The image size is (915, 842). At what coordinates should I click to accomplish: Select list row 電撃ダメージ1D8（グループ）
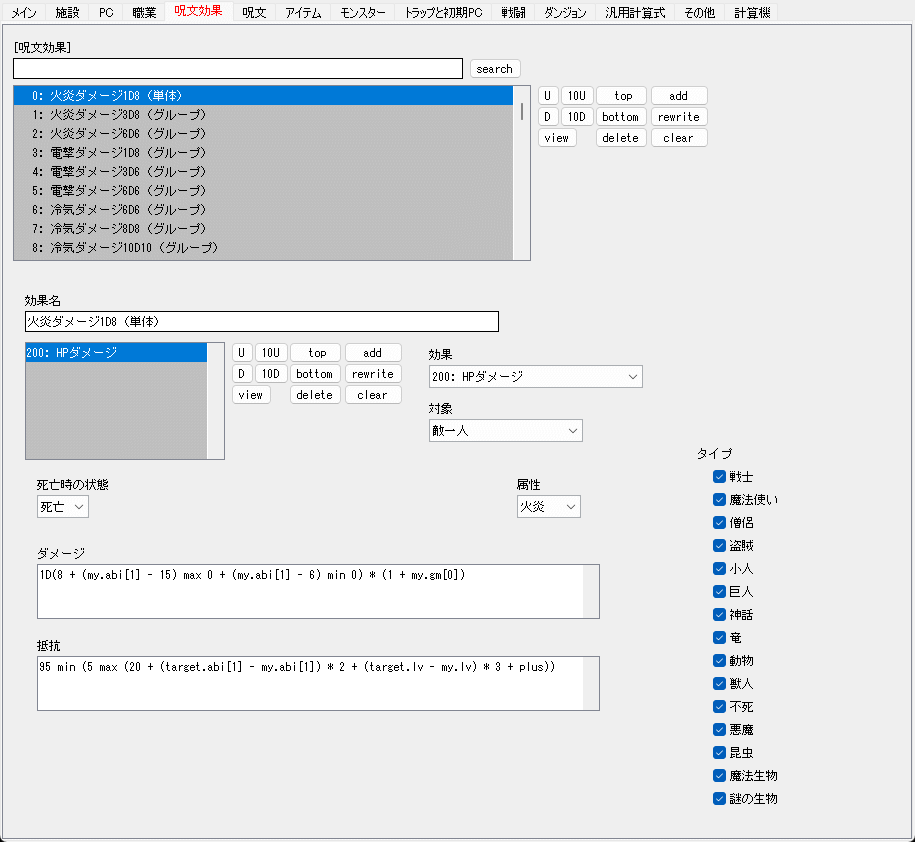click(263, 152)
